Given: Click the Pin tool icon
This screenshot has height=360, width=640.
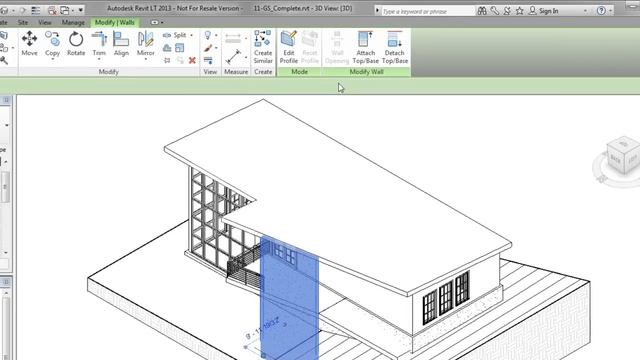Looking at the screenshot, I should click(167, 61).
